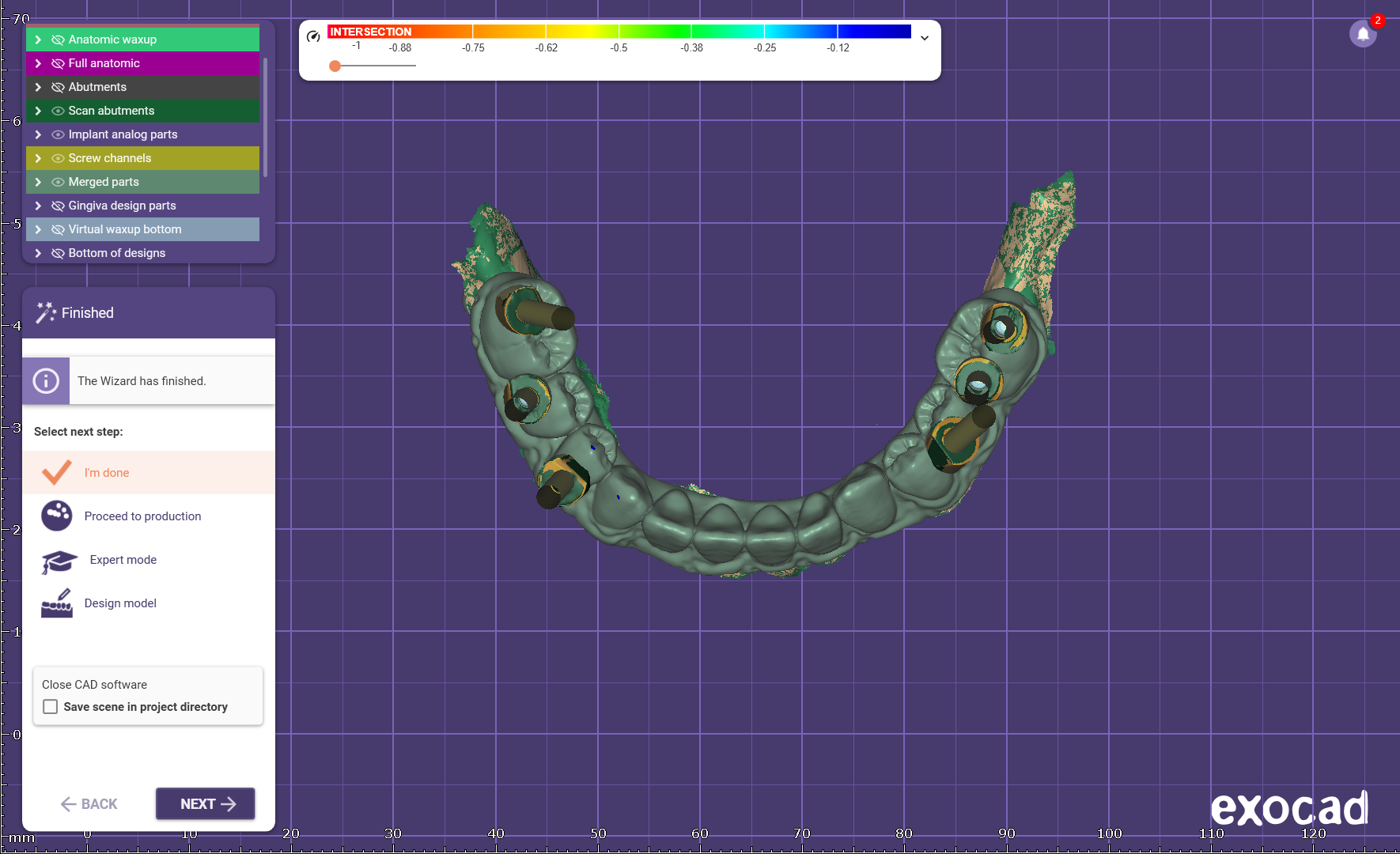Show the Anatomic waxup layer
The height and width of the screenshot is (854, 1400).
click(58, 40)
